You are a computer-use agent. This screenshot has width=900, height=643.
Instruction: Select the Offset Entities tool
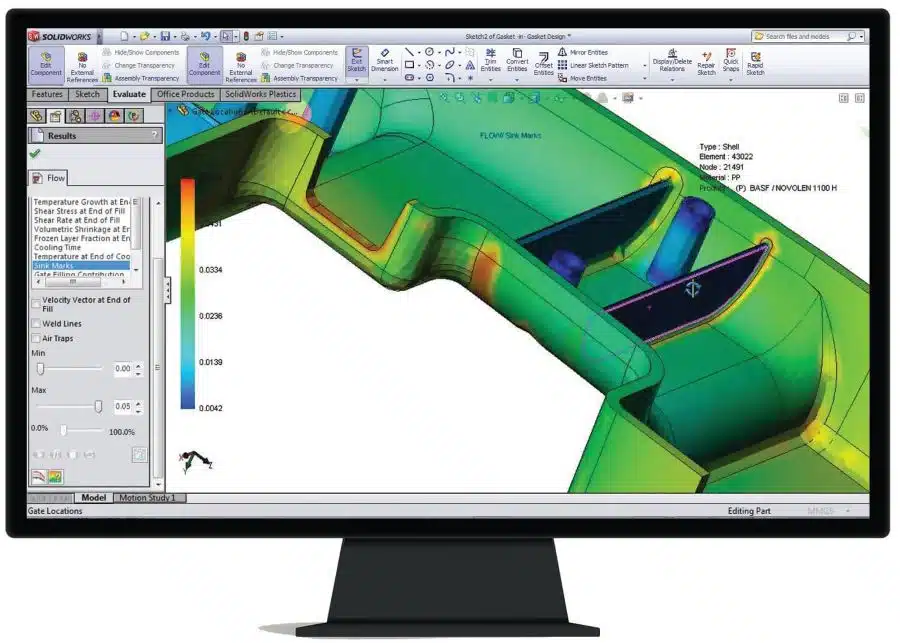[x=543, y=63]
